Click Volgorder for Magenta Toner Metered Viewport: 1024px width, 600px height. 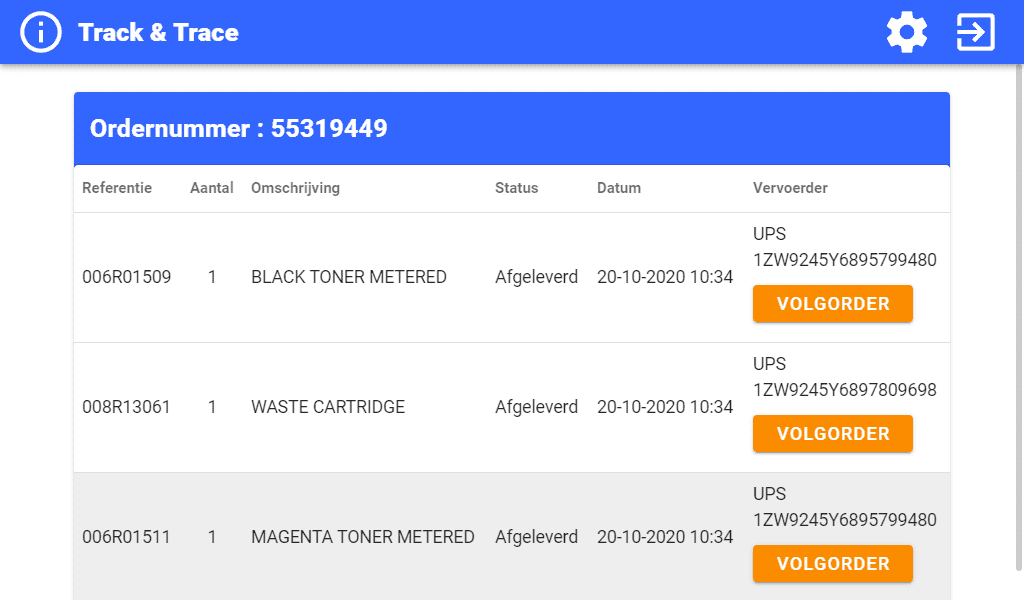[x=833, y=563]
